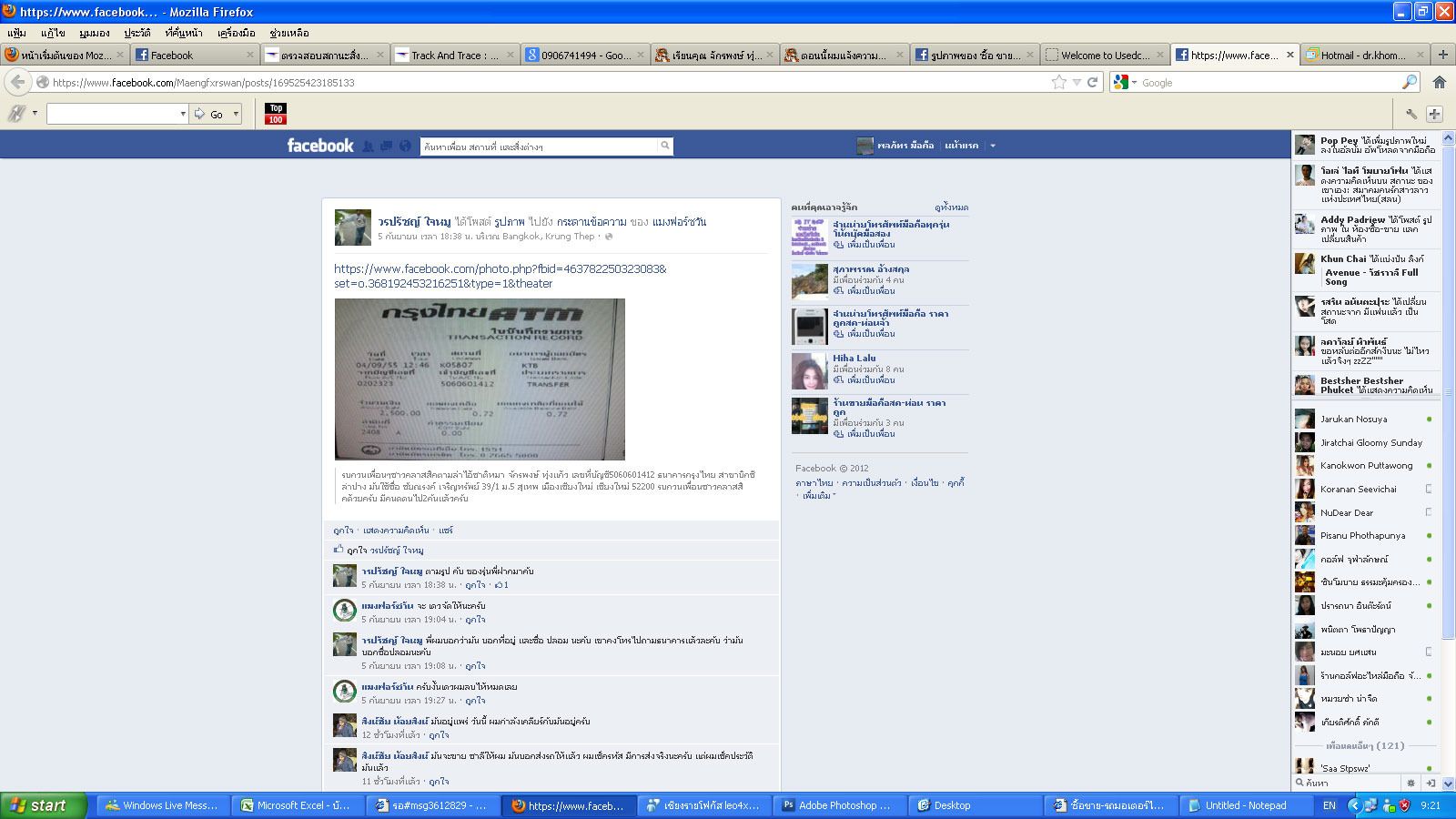1456x819 pixels.
Task: Click the EN language indicator in tray
Action: click(x=1330, y=805)
